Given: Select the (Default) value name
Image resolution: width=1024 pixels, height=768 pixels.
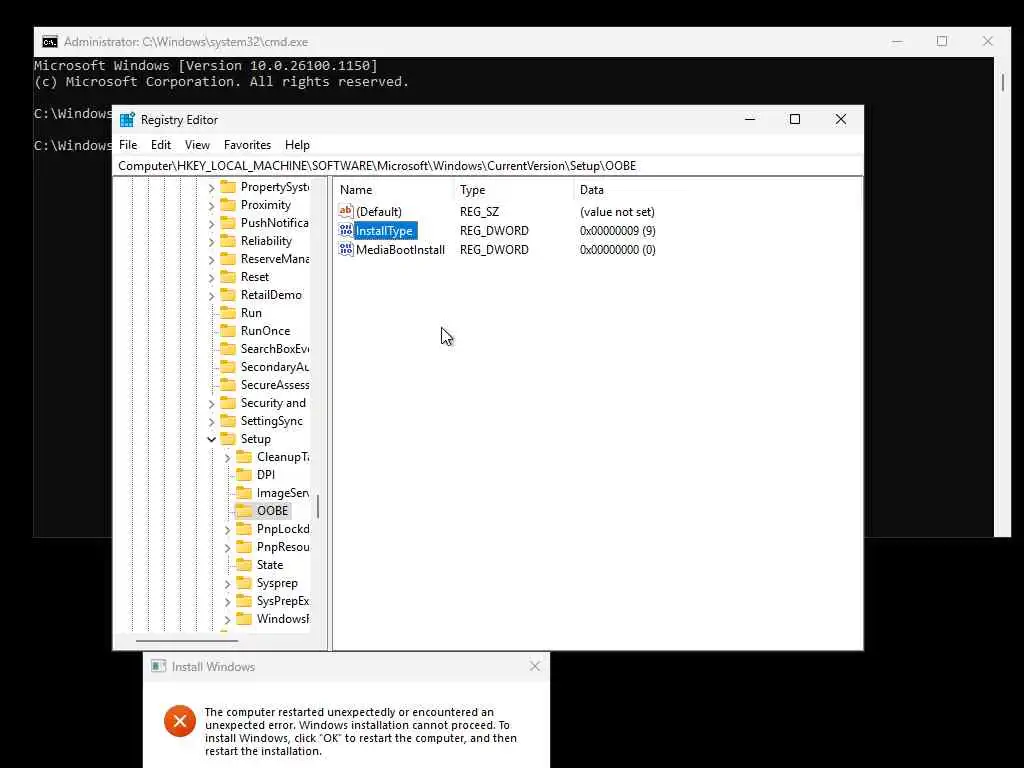Looking at the screenshot, I should tap(379, 212).
